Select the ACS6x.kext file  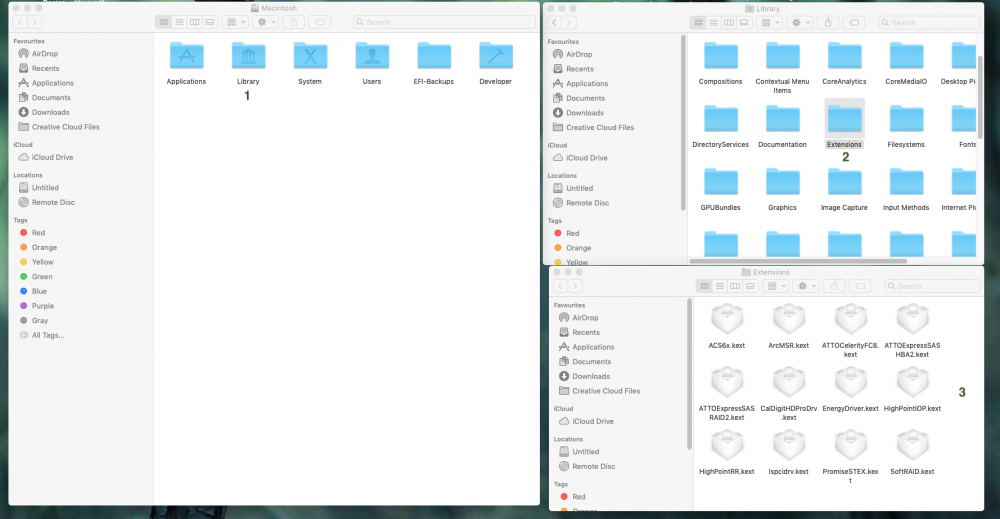[x=727, y=319]
